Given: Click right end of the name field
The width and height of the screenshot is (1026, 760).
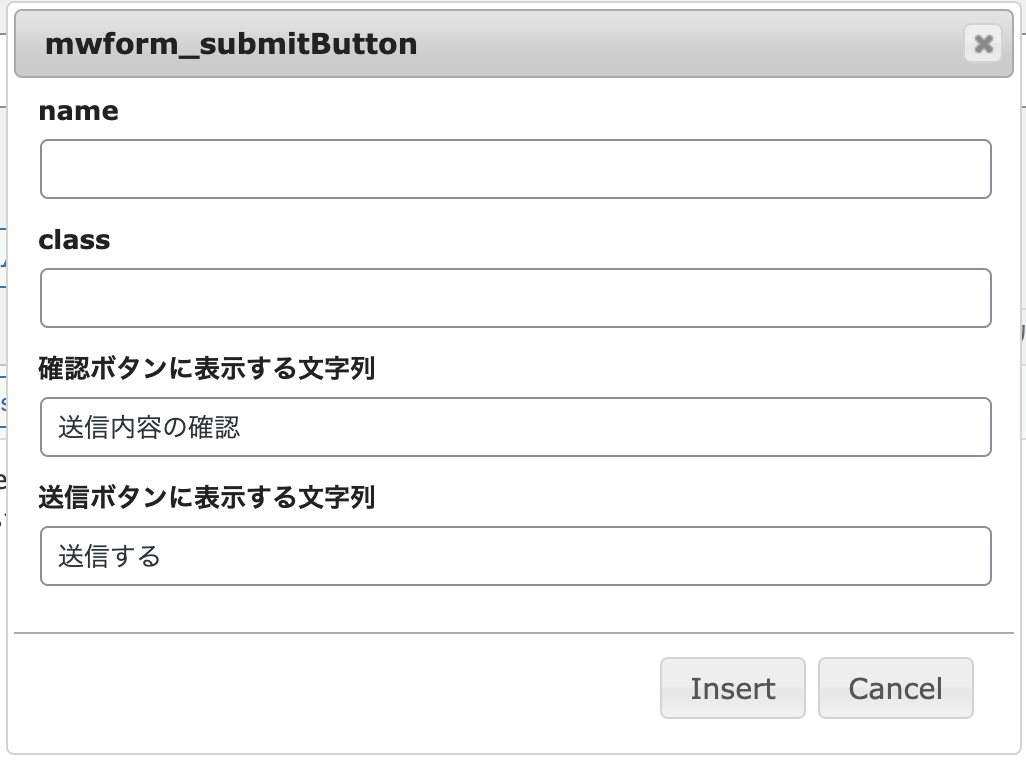Looking at the screenshot, I should (x=916, y=169).
